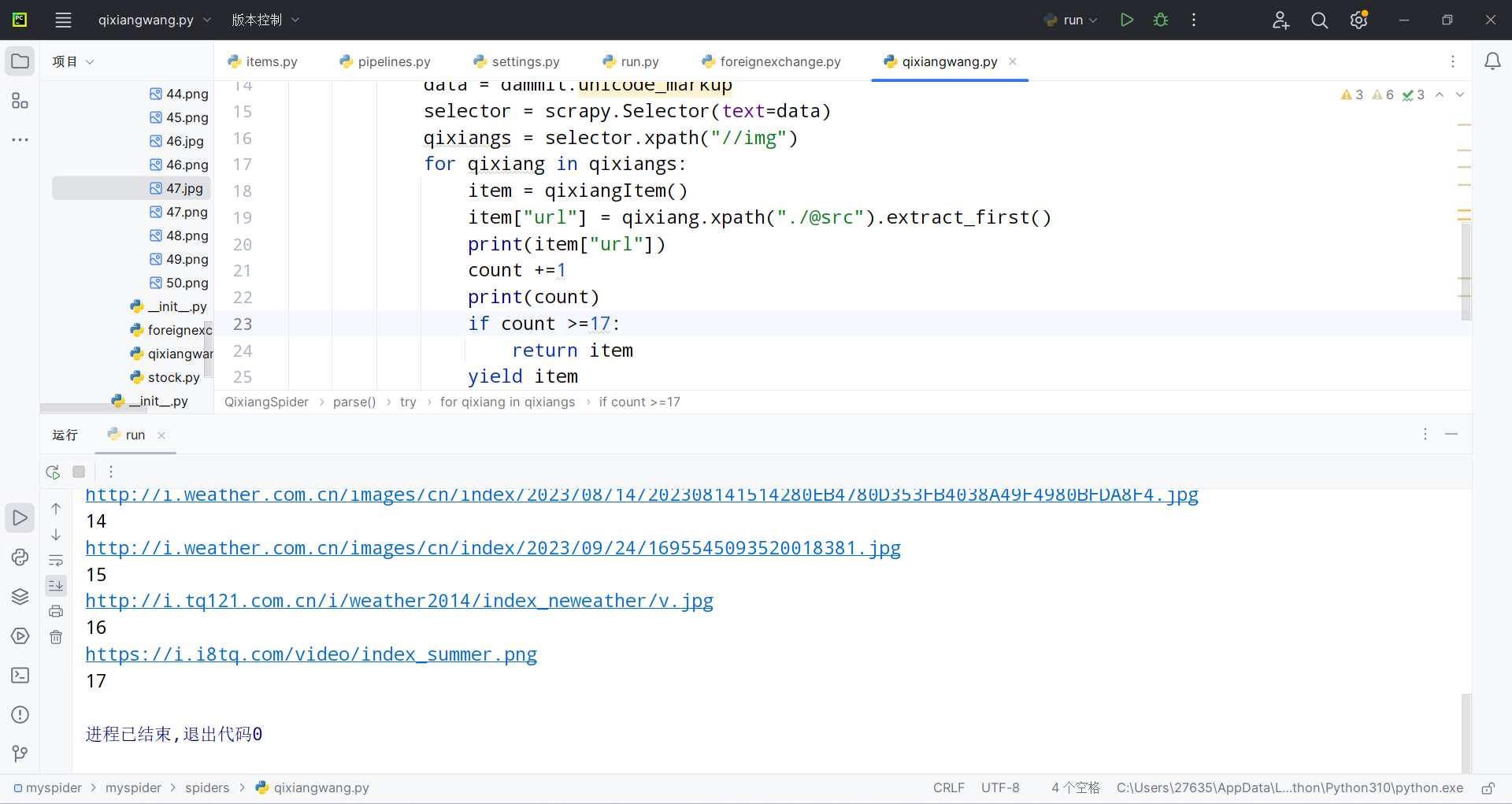Select 50.png in project tree

tap(180, 283)
